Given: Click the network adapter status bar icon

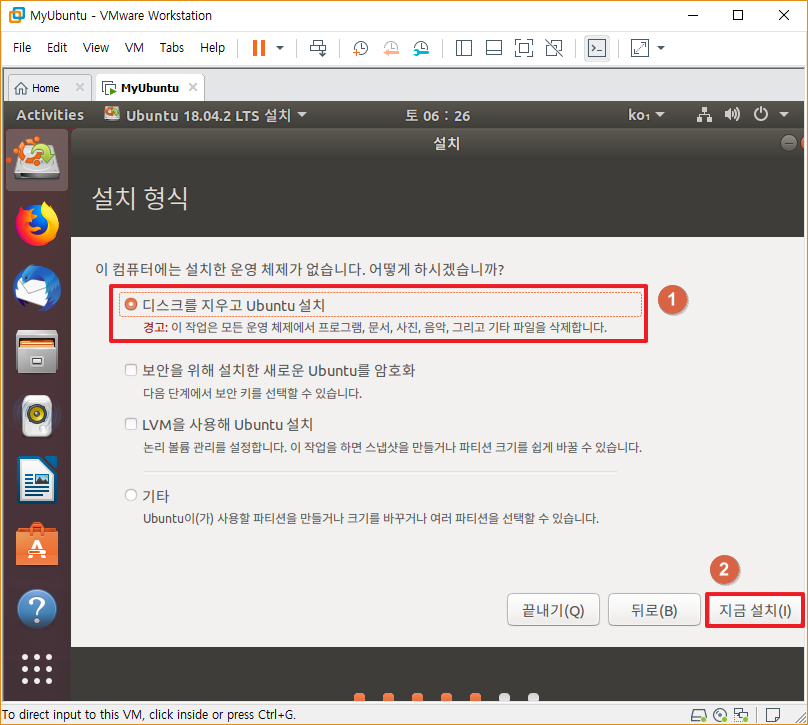Looking at the screenshot, I should coord(741,715).
